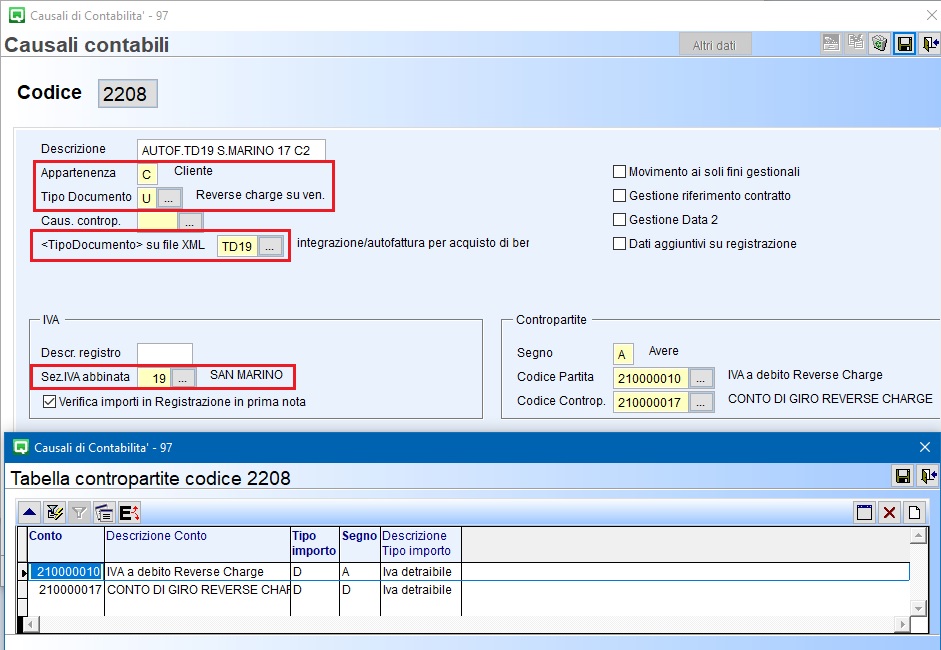Click the XML TipoDocumento field TD19
Screen dimensions: 941x650
pos(238,246)
